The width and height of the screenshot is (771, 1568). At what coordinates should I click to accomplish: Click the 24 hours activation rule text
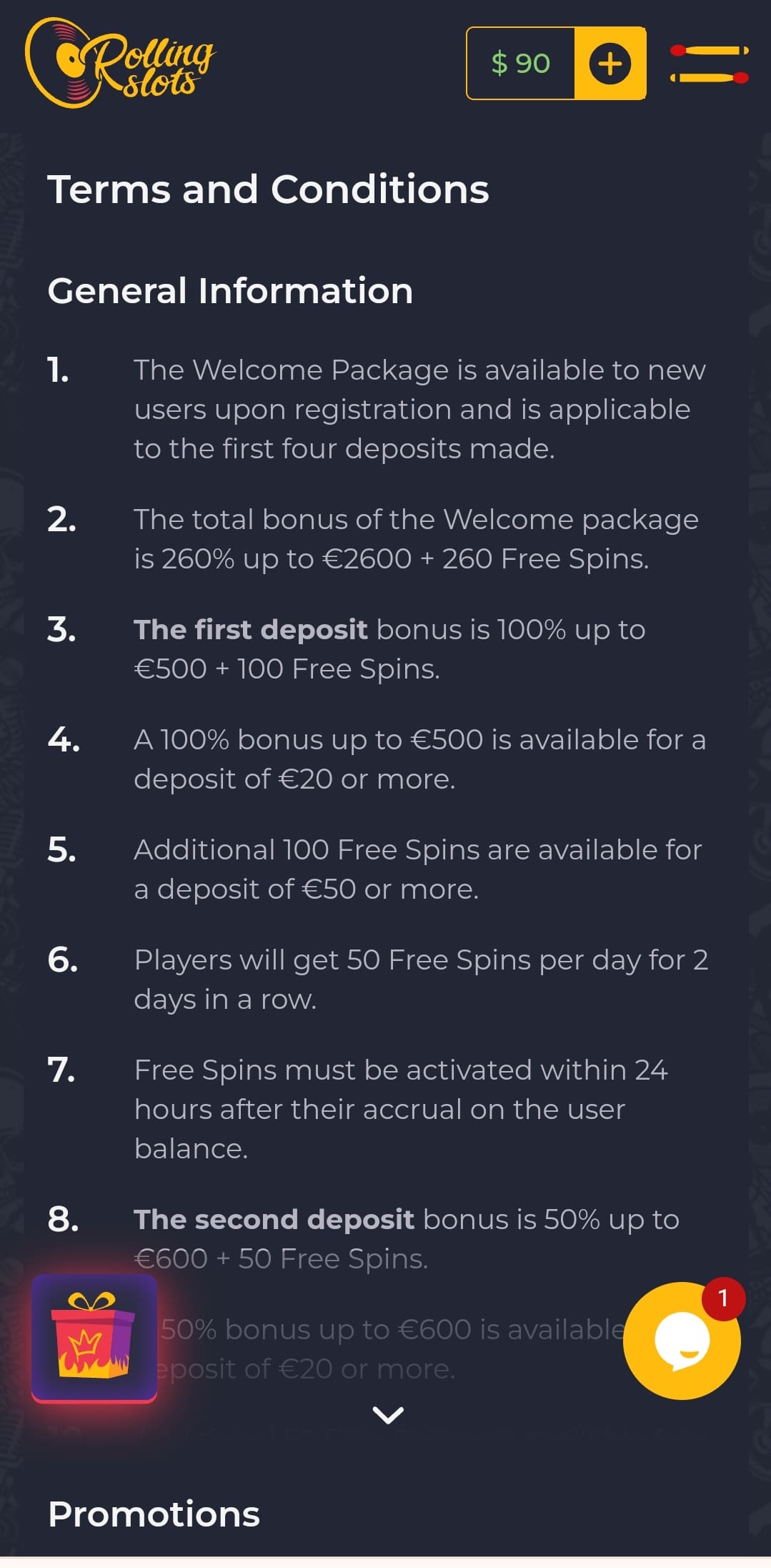click(x=400, y=1109)
